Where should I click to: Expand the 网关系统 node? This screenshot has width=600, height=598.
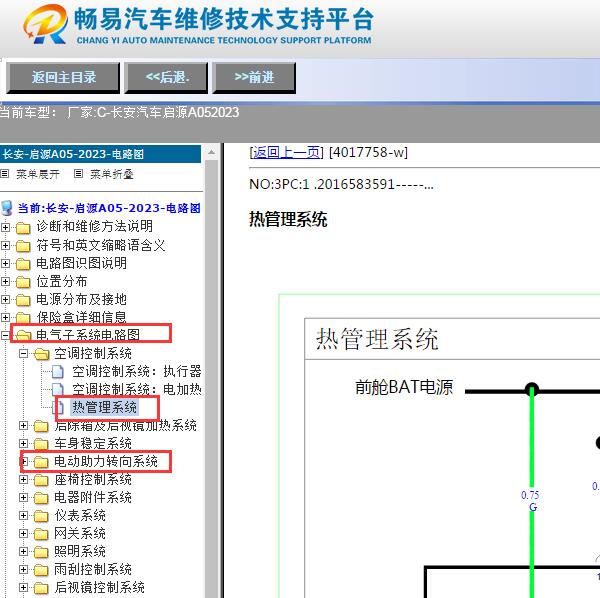(23, 533)
